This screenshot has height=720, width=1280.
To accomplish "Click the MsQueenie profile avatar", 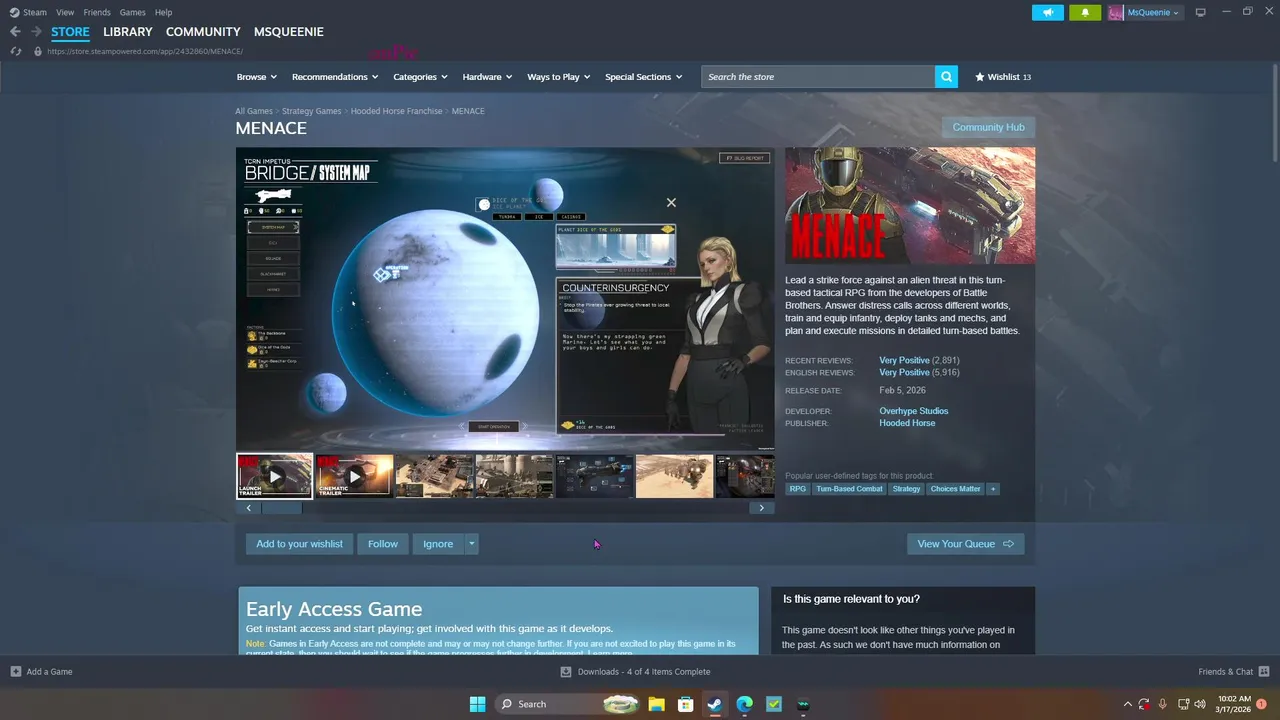I will pos(1116,12).
